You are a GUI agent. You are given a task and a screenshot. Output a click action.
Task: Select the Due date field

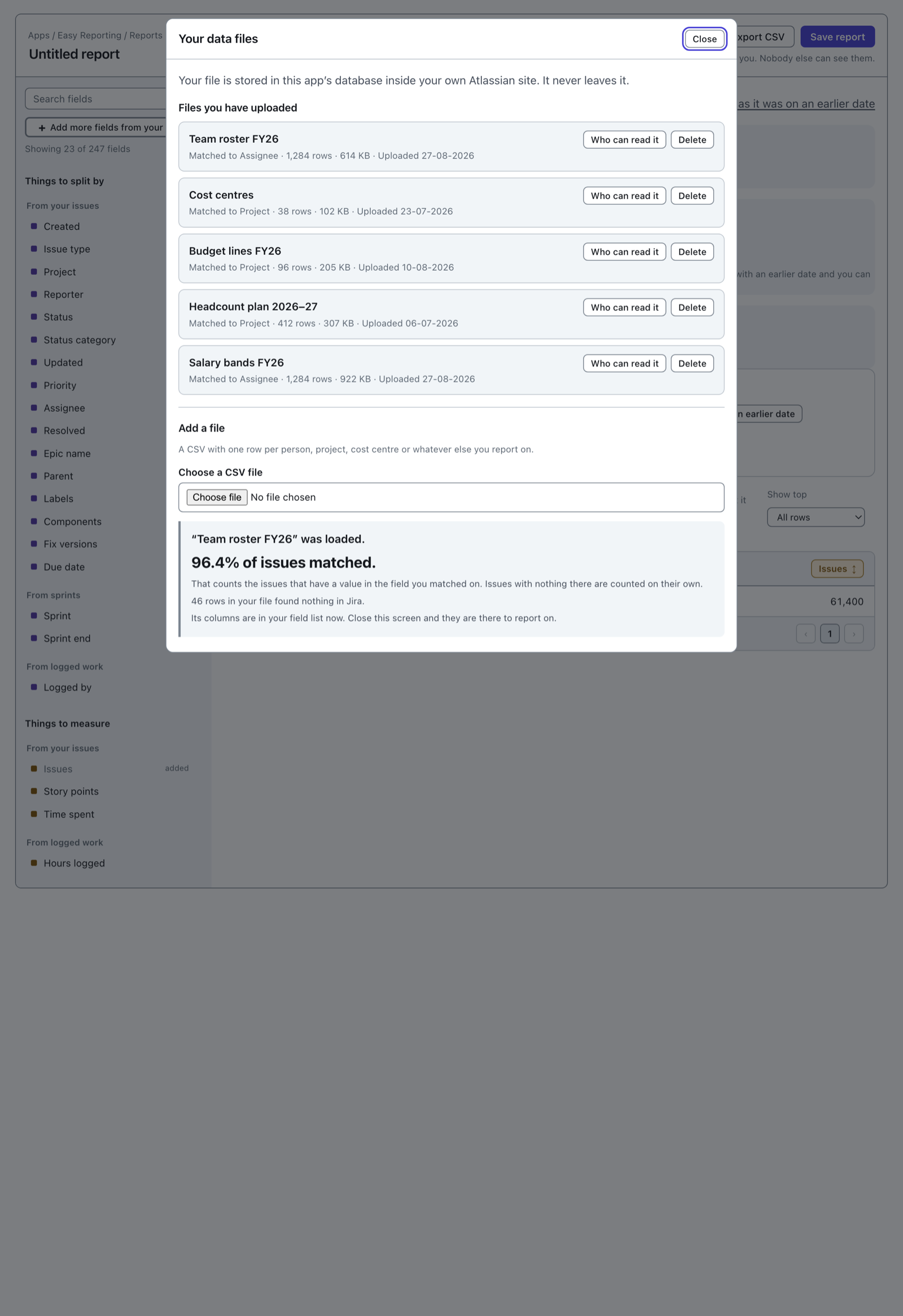pos(64,567)
